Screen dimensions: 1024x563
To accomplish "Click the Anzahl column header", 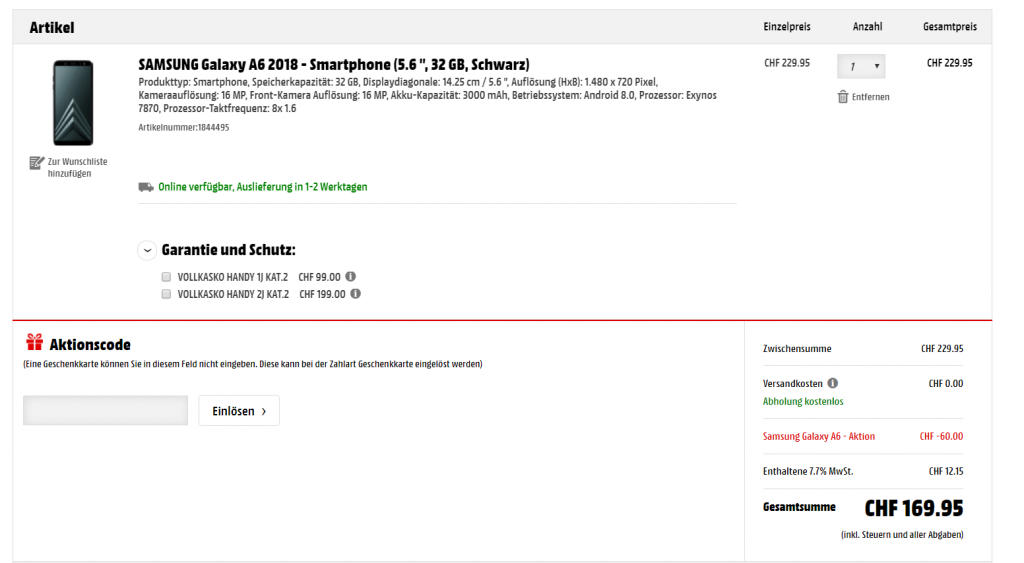I will [x=867, y=27].
